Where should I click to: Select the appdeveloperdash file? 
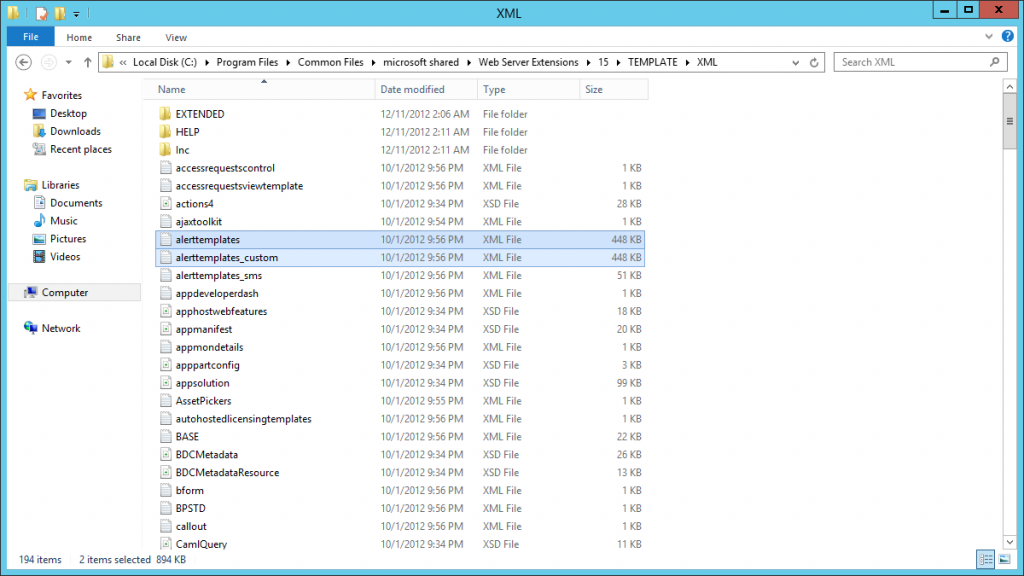coord(400,293)
